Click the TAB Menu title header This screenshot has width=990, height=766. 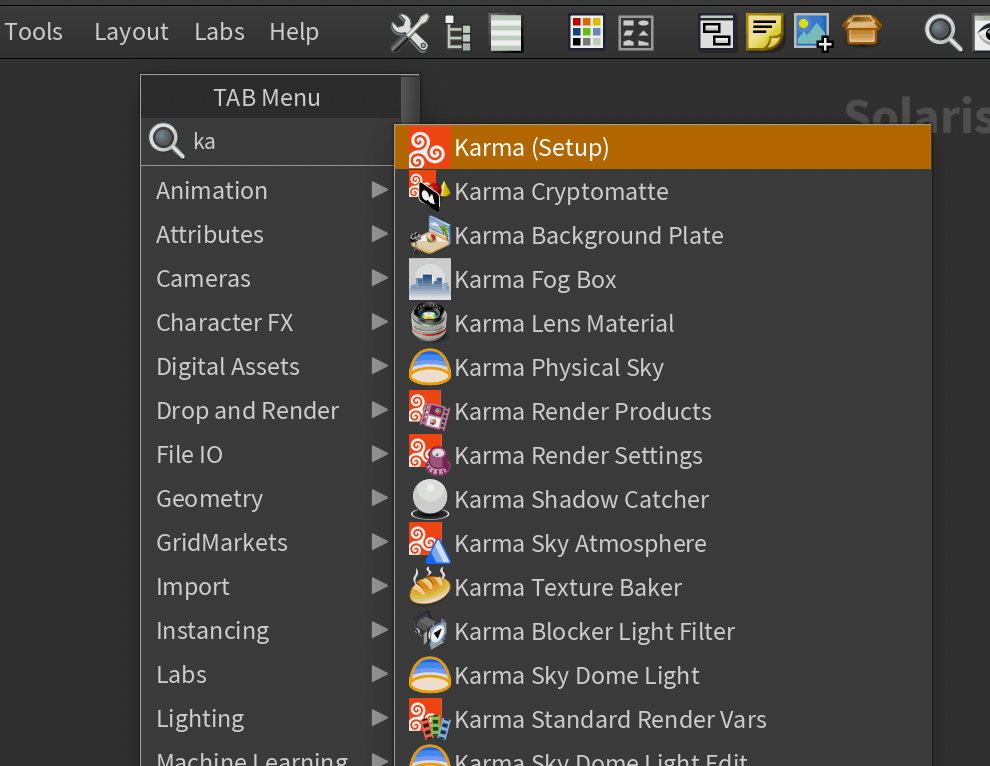point(266,98)
